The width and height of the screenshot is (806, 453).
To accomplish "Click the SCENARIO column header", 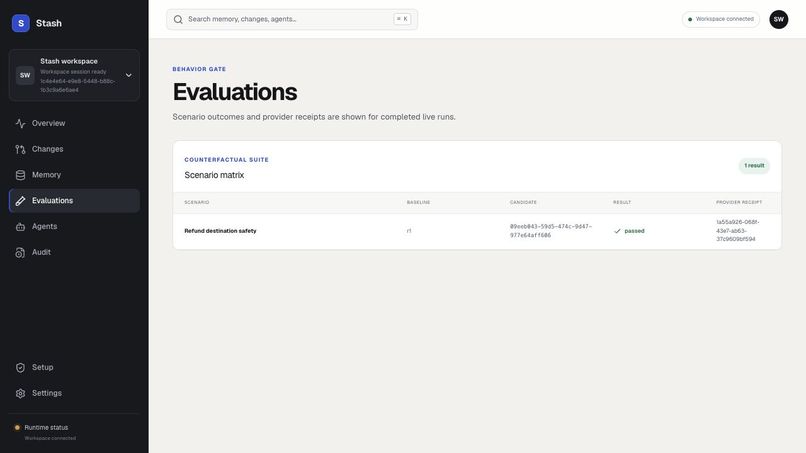I will (197, 202).
